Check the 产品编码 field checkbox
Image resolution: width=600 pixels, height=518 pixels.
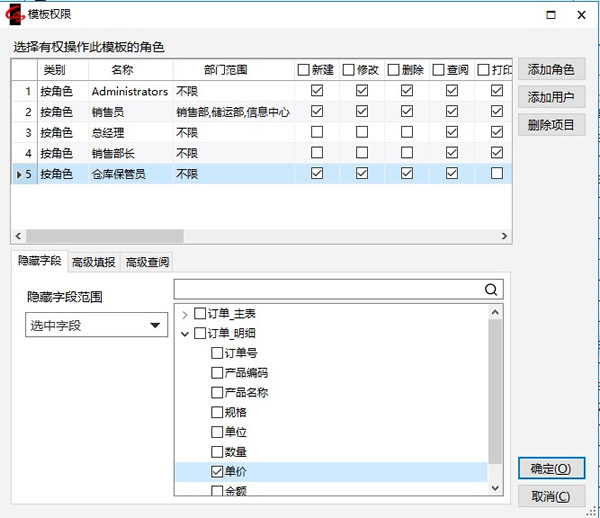click(x=217, y=373)
